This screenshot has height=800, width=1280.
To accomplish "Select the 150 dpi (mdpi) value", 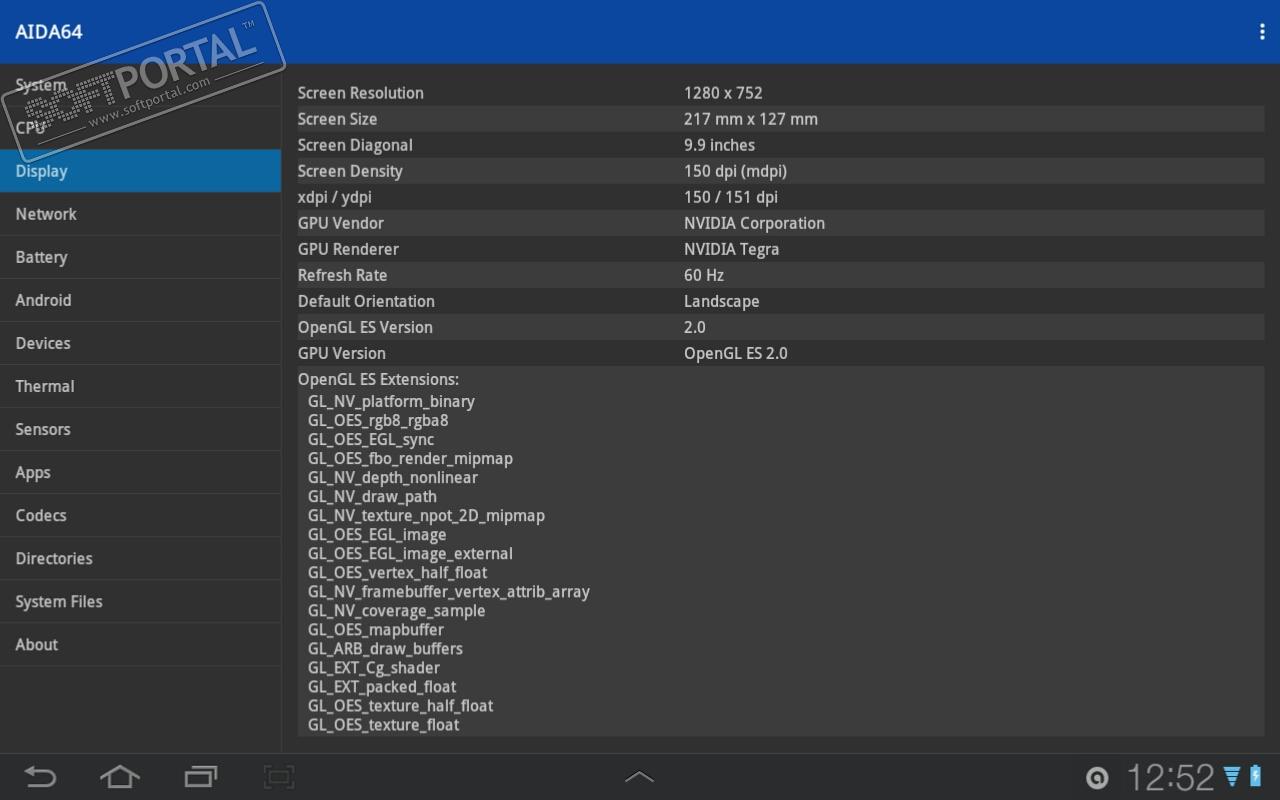I will coord(735,171).
